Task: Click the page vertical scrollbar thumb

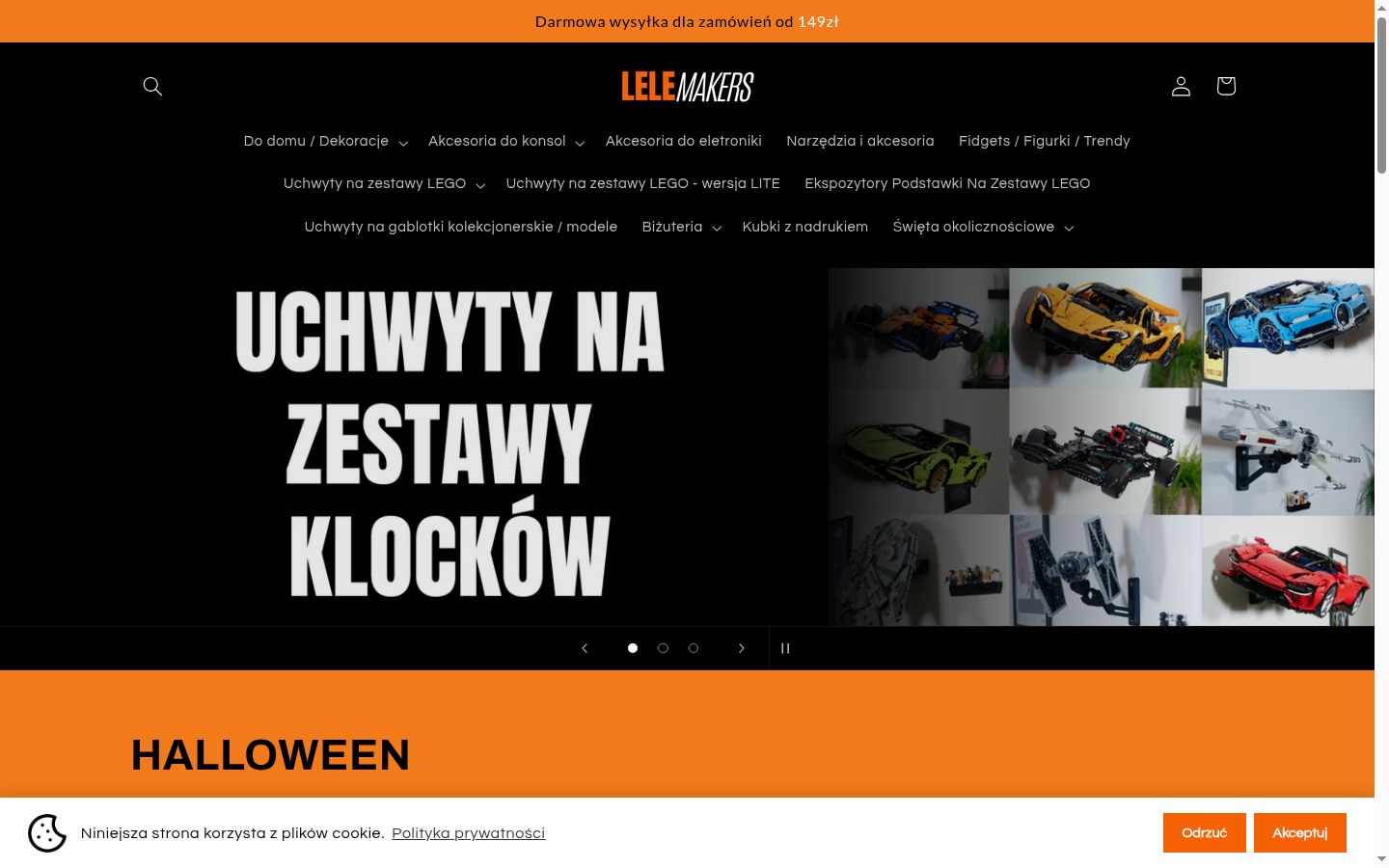Action: tap(1381, 95)
